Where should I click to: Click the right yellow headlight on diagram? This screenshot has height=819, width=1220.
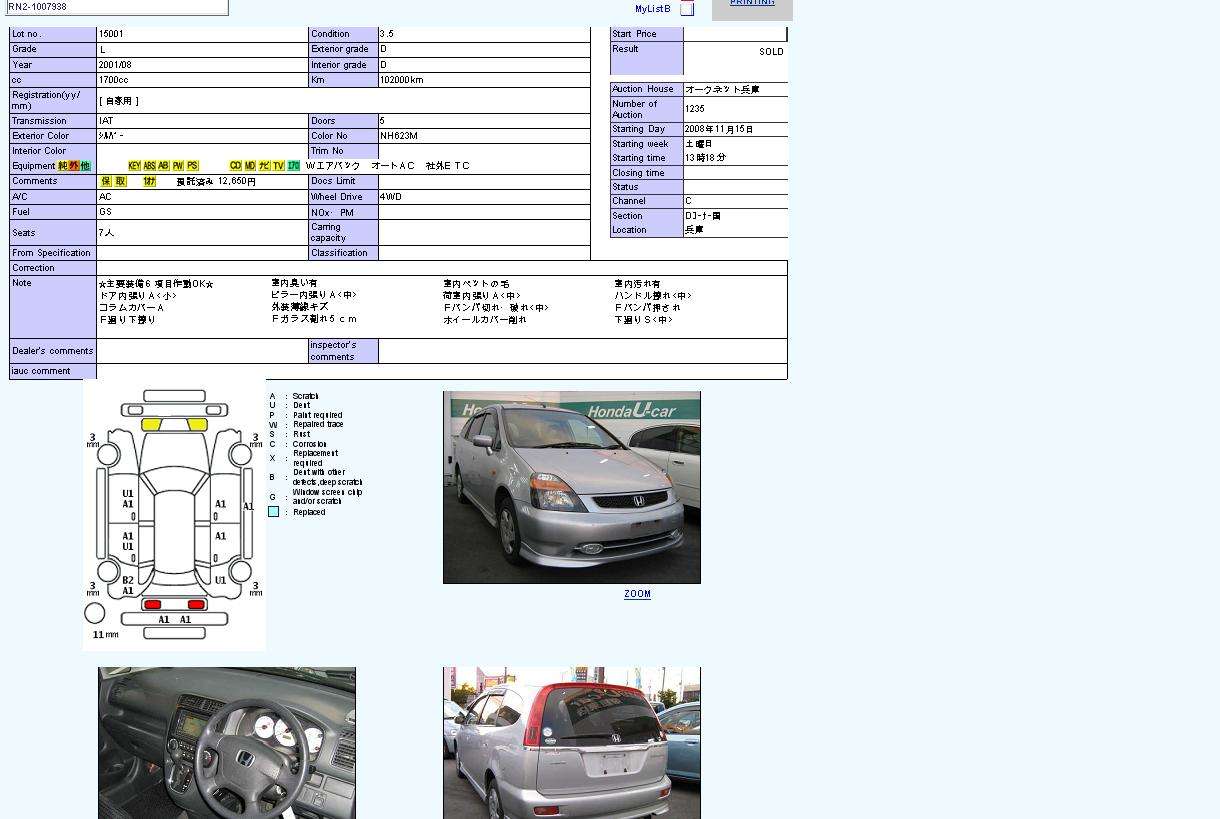(x=198, y=425)
